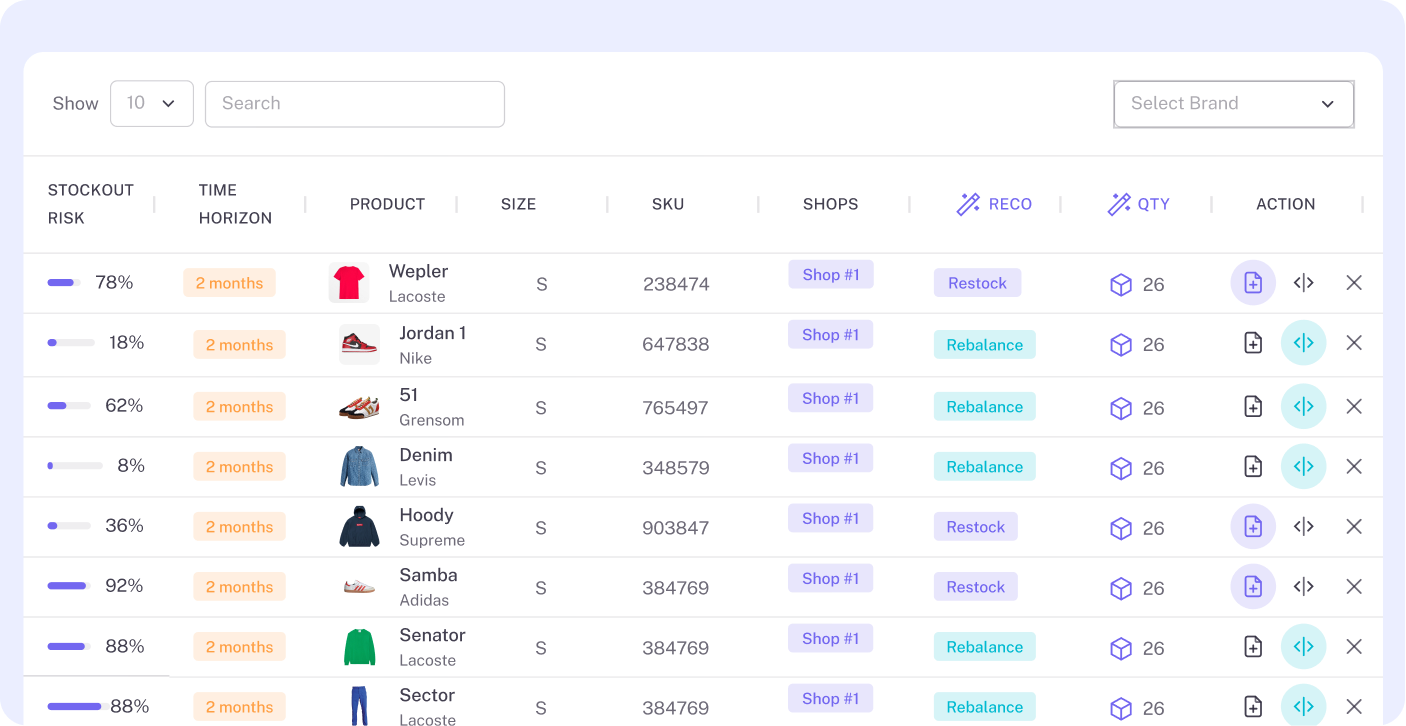Click restock document icon for Hoody row
1406x726 pixels.
1252,526
